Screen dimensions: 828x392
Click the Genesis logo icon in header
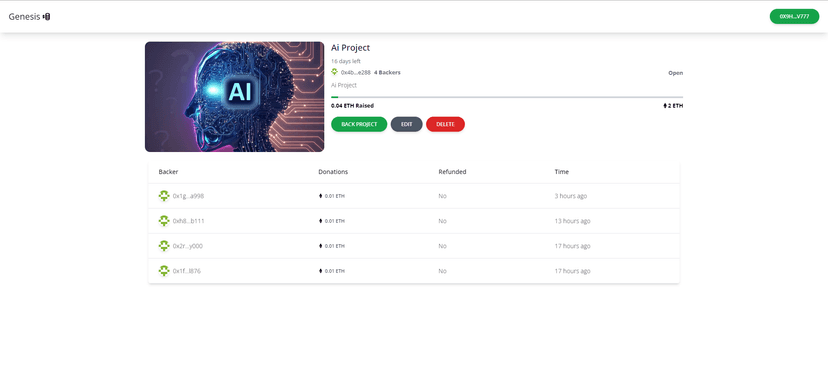tap(46, 17)
